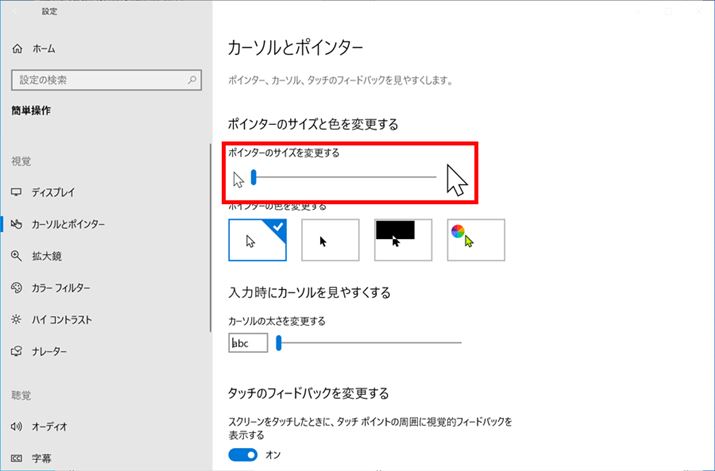Image resolution: width=715 pixels, height=471 pixels.
Task: Select the custom color pointer option
Action: click(476, 240)
